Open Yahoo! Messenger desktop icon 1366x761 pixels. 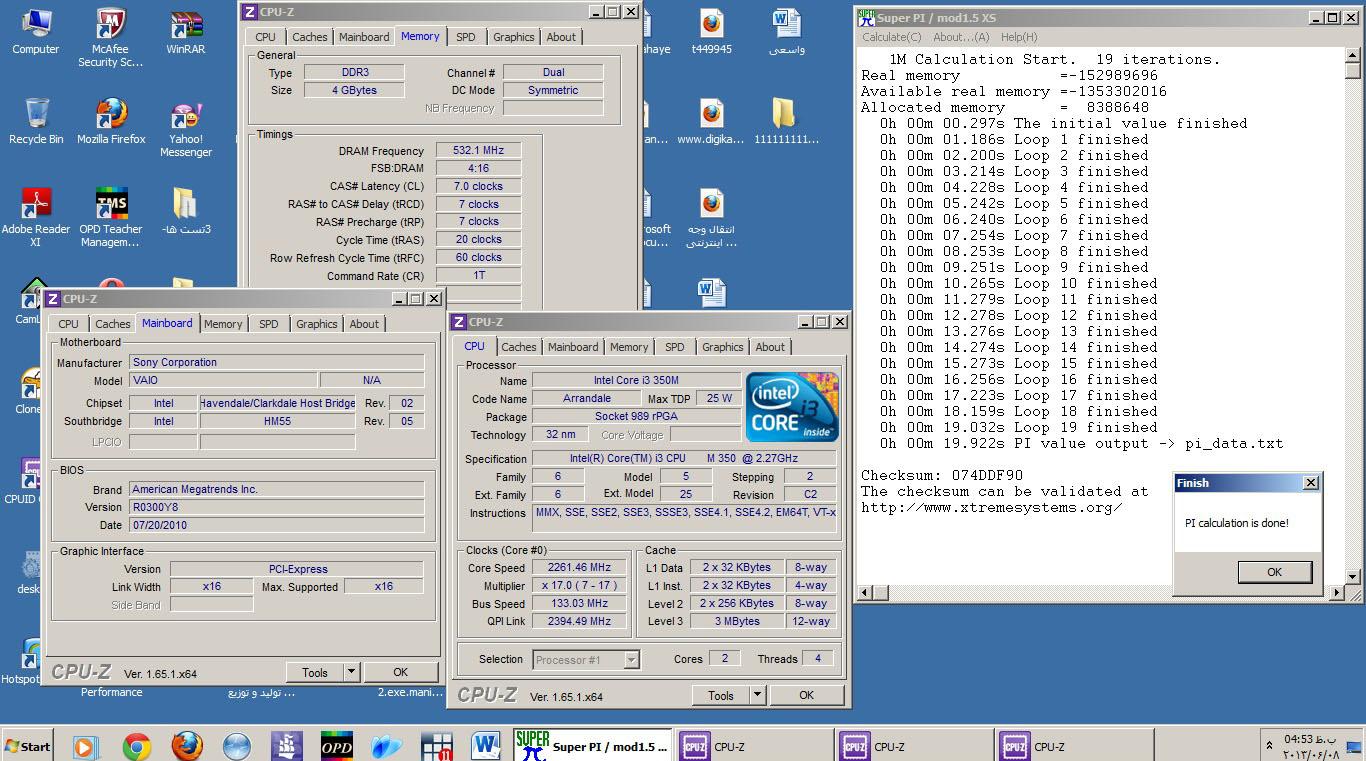(x=186, y=128)
